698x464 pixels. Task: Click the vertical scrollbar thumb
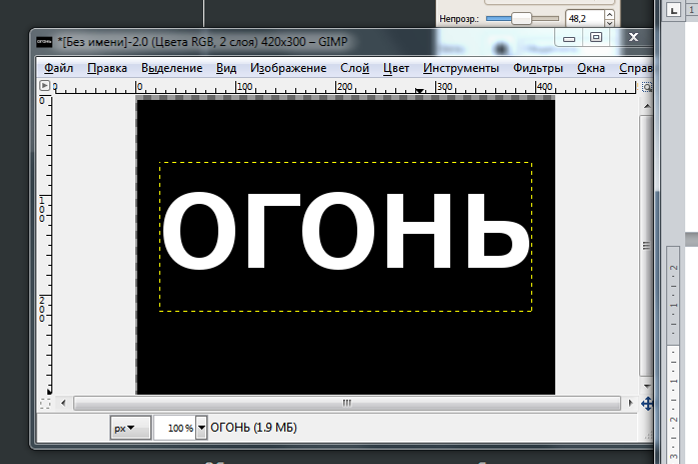(646, 246)
